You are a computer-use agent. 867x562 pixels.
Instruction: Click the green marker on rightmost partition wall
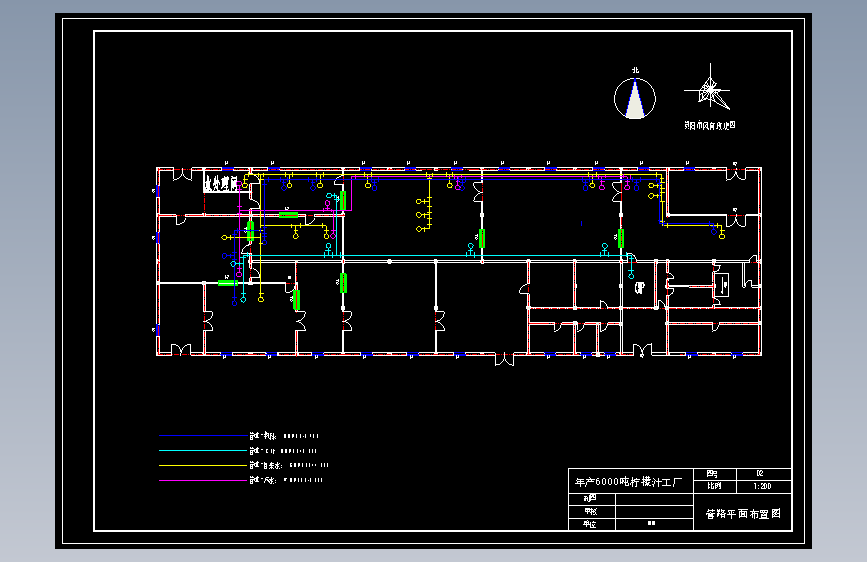(620, 238)
